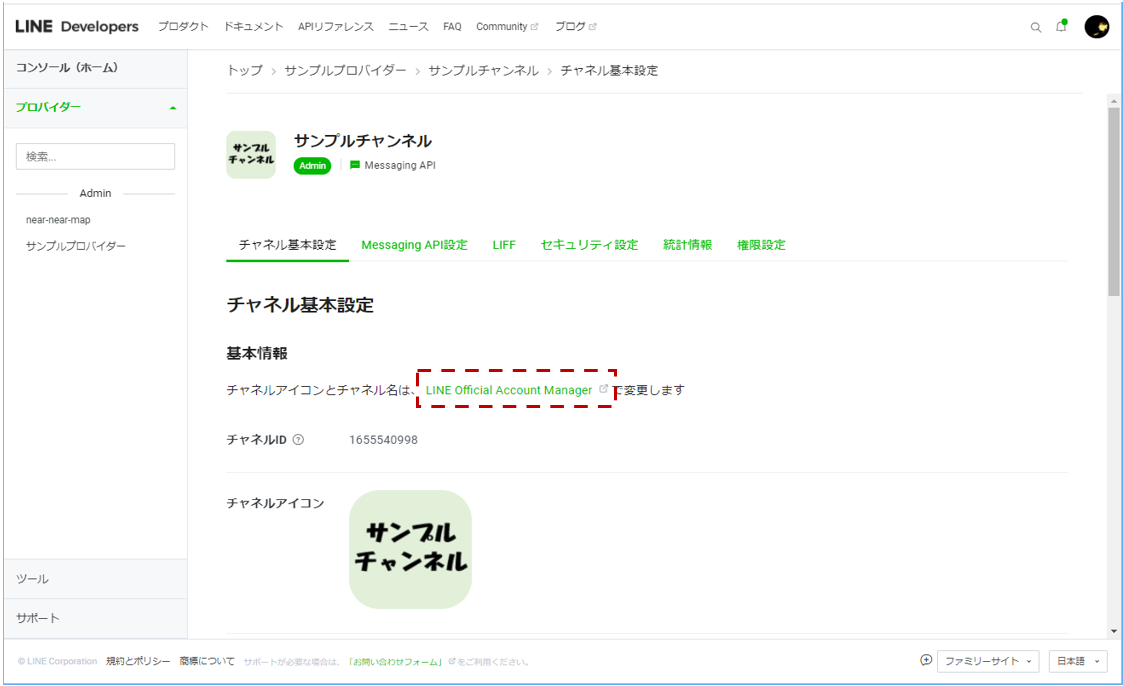Click the Messaging API flag icon

pos(353,166)
